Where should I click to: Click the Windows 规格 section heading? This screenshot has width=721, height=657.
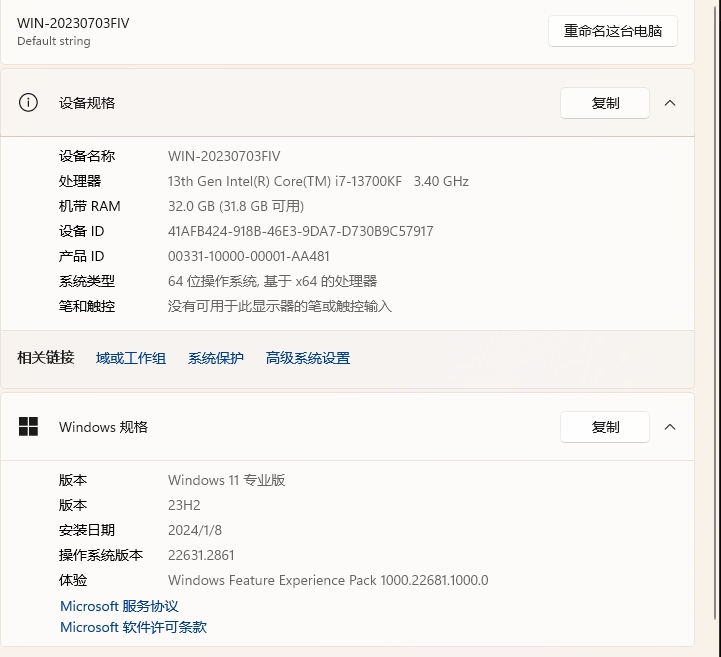103,427
